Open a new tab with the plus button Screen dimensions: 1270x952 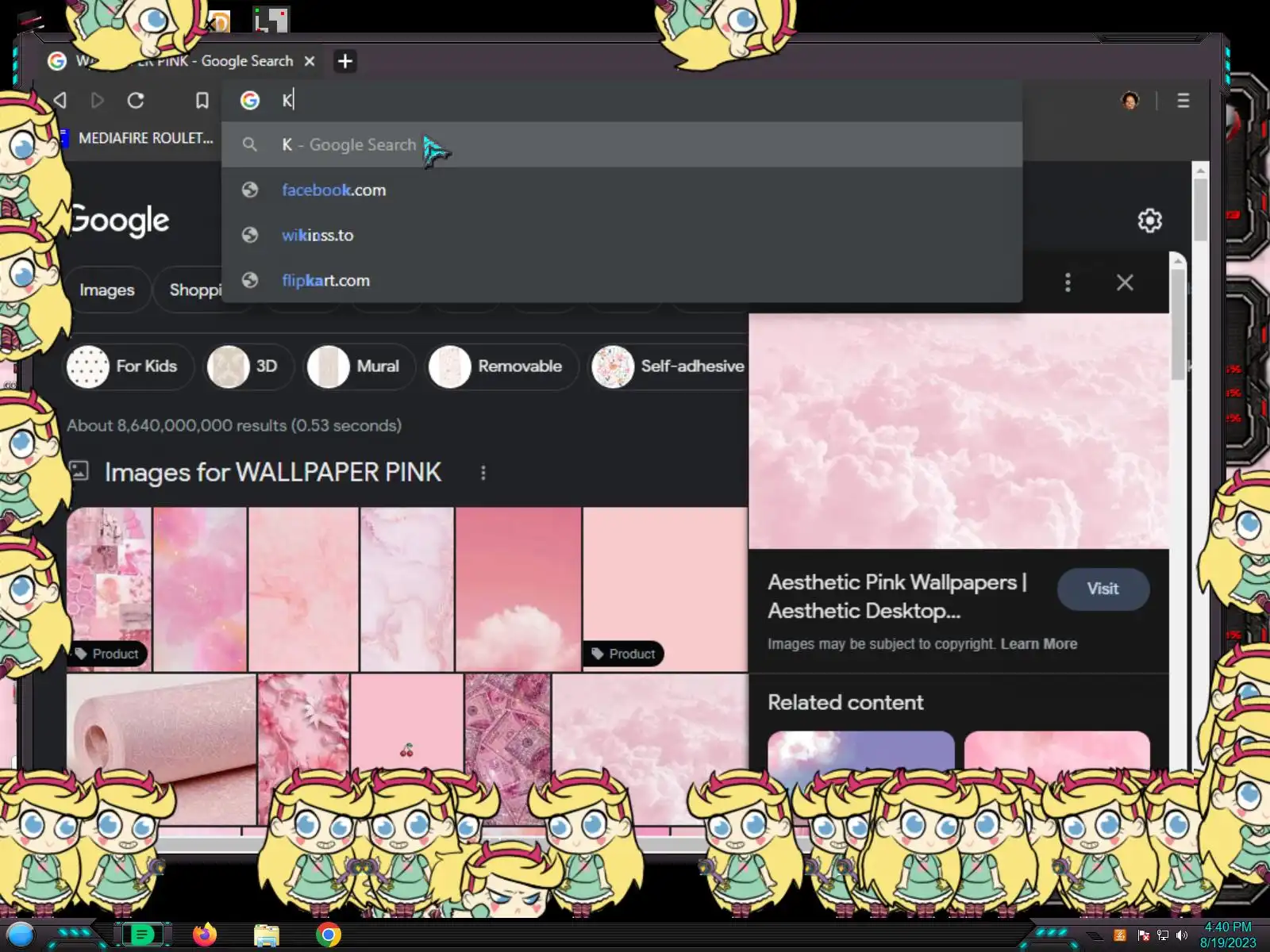point(345,61)
